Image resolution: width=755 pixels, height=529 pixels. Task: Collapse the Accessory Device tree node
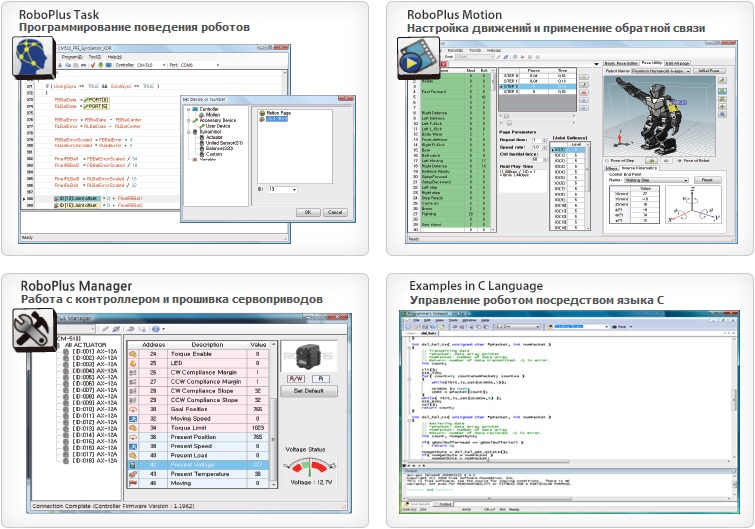189,120
